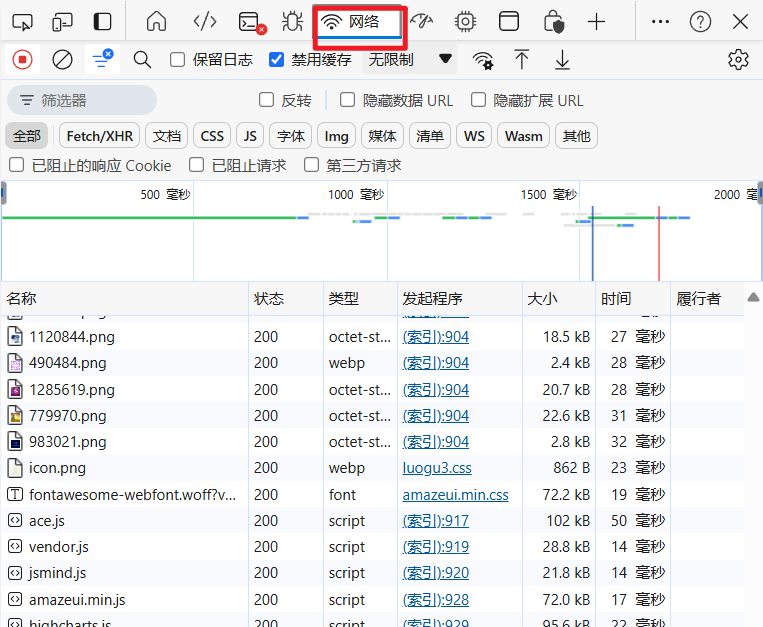Open the Console panel icon
Image resolution: width=763 pixels, height=627 pixels.
251,21
